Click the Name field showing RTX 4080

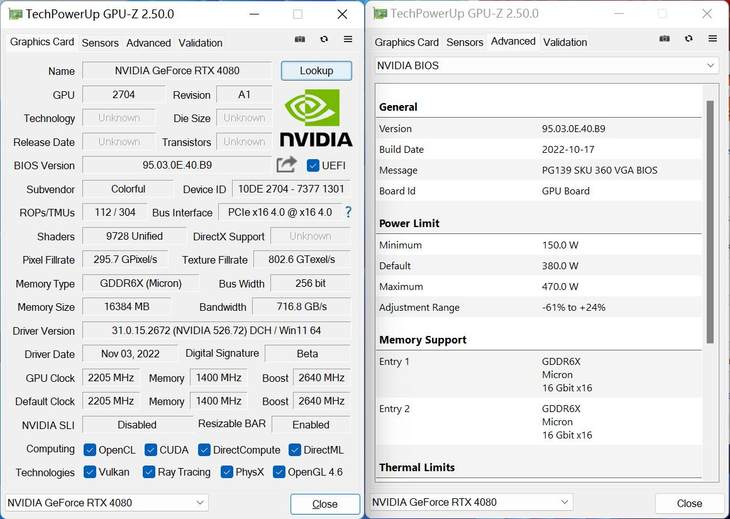tap(177, 71)
